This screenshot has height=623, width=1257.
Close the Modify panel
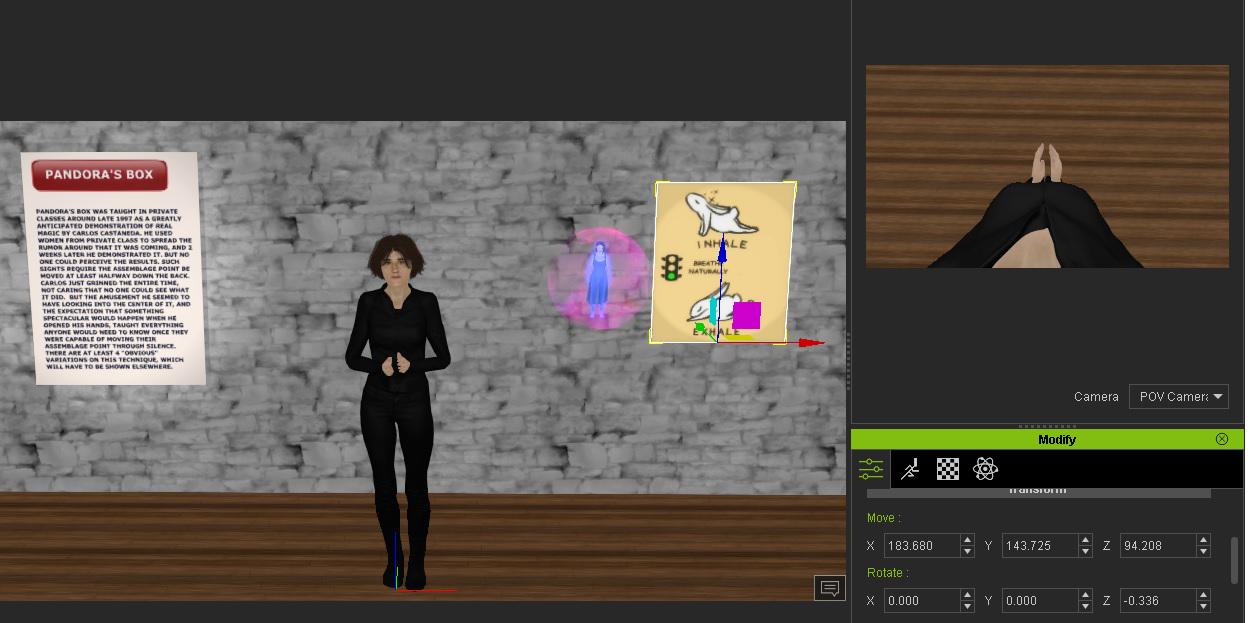point(1221,439)
